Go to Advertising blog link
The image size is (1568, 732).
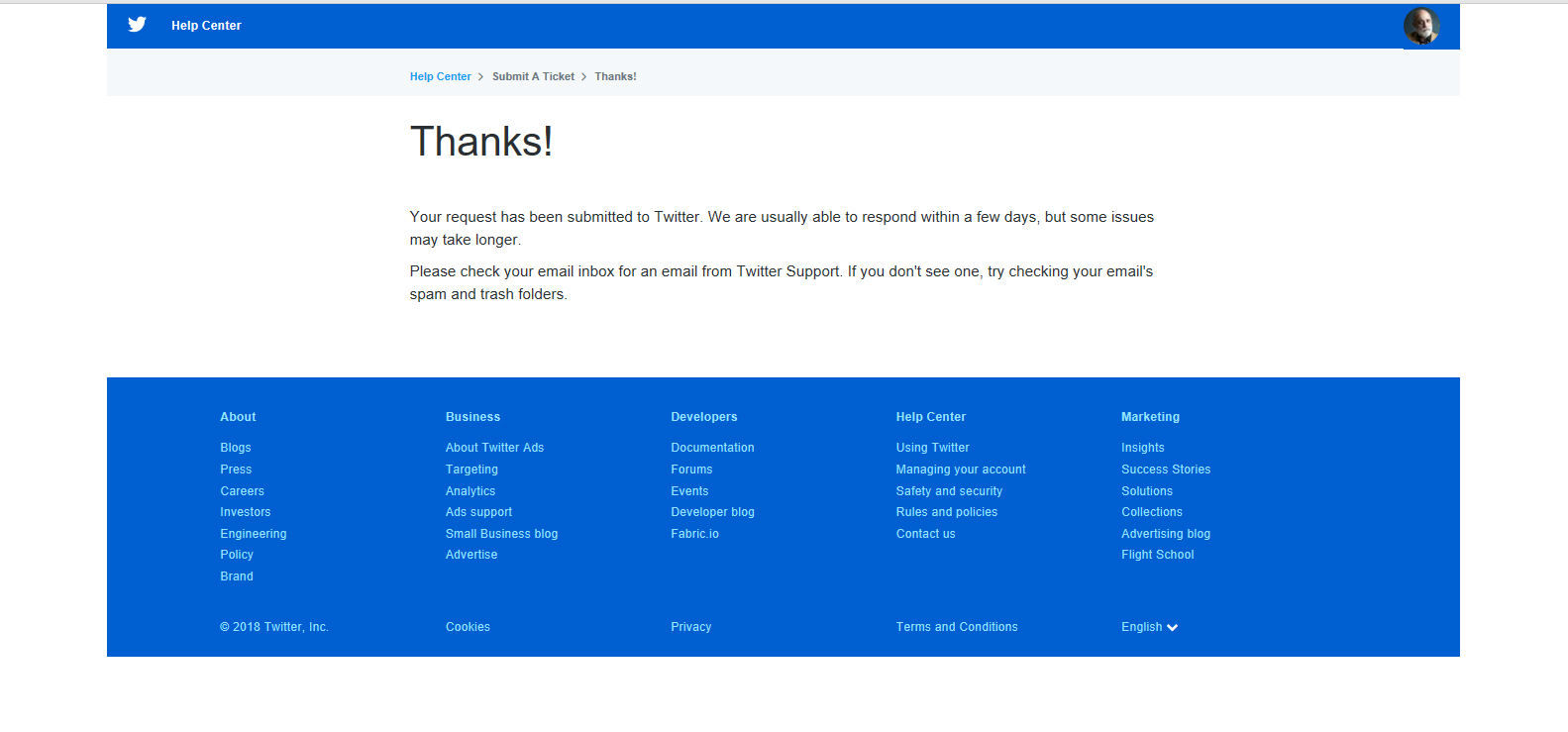tap(1166, 534)
